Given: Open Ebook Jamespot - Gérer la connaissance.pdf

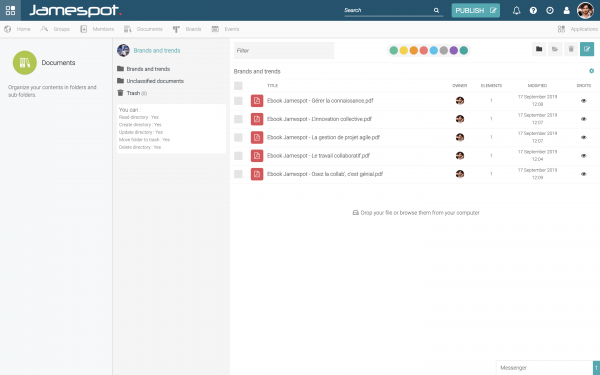Looking at the screenshot, I should (320, 101).
